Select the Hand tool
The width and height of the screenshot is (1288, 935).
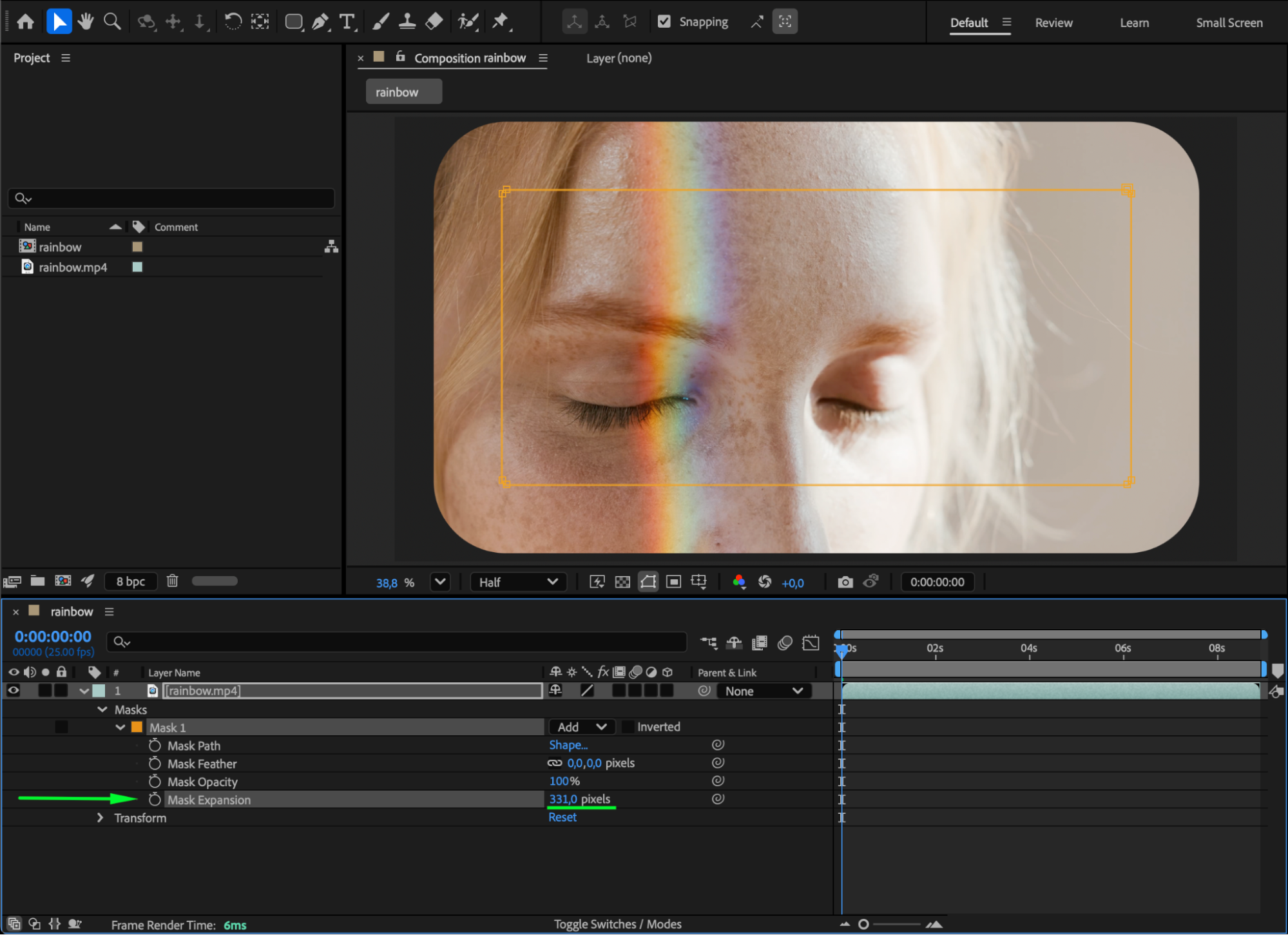85,22
